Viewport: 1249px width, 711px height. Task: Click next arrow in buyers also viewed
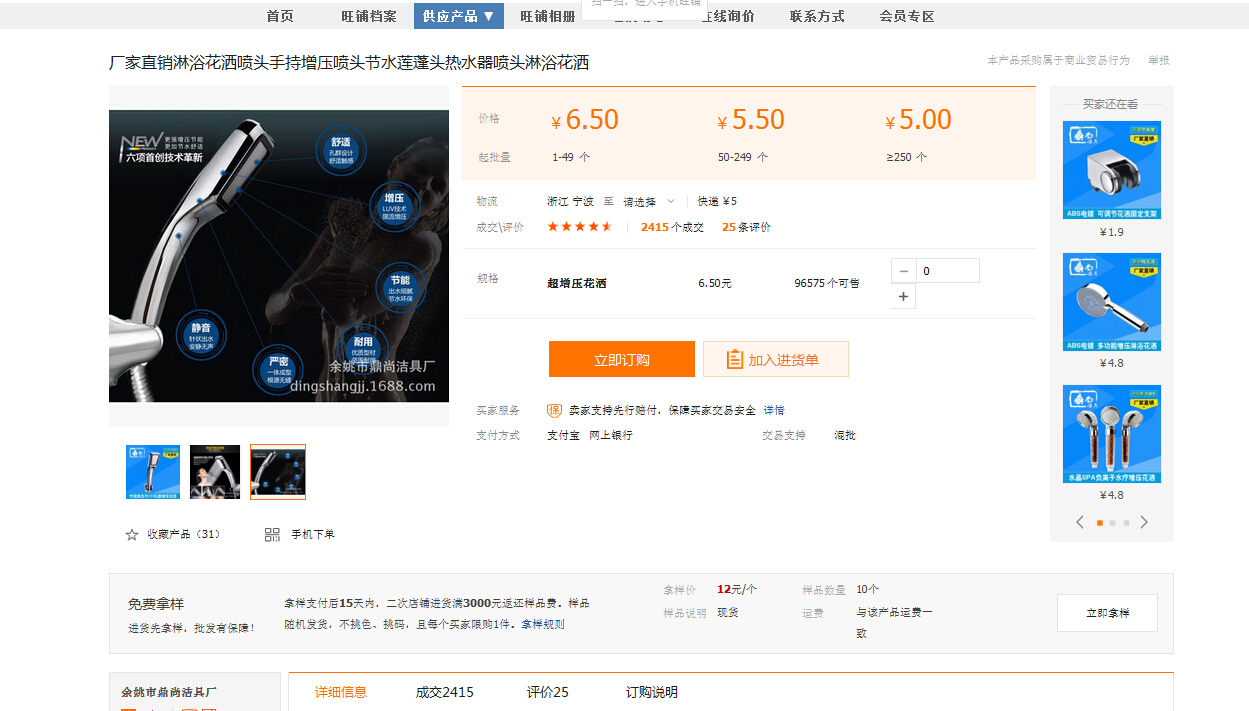(1144, 522)
